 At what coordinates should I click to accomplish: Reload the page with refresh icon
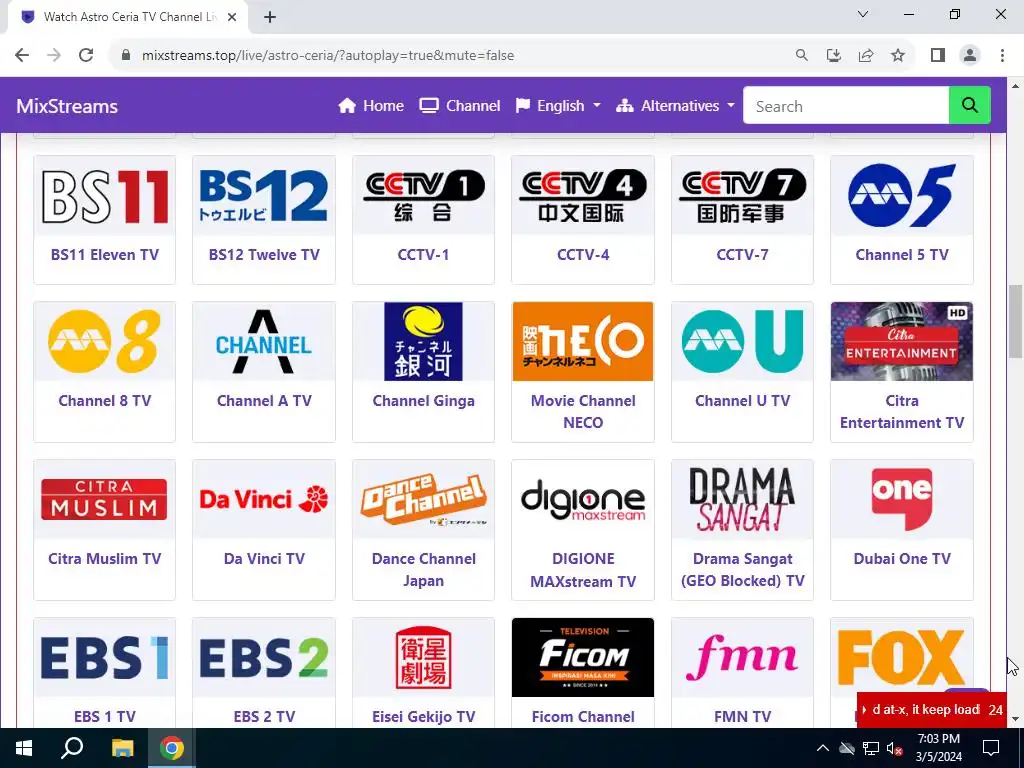pyautogui.click(x=86, y=55)
